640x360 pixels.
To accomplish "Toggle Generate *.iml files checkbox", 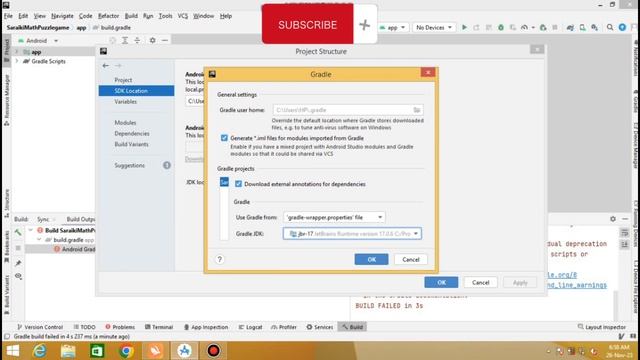I will 224,138.
